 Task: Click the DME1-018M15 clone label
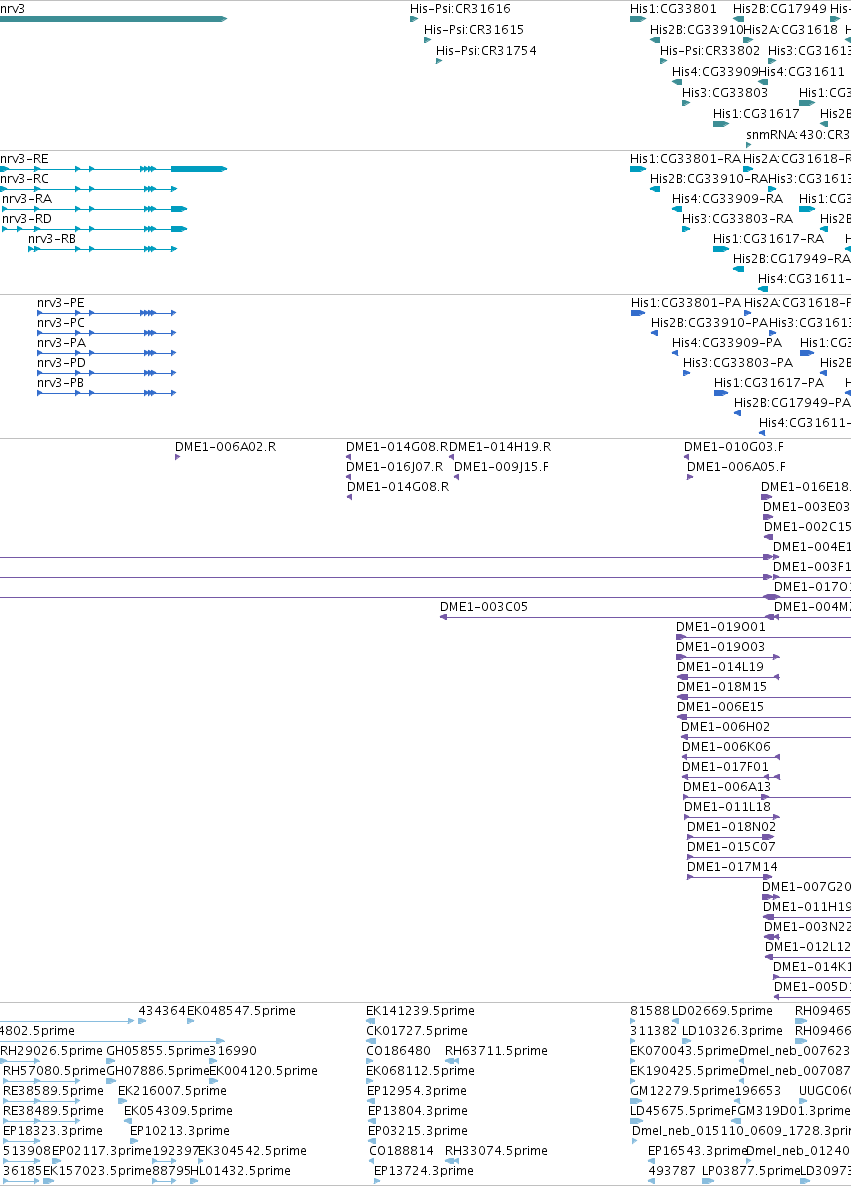click(722, 687)
